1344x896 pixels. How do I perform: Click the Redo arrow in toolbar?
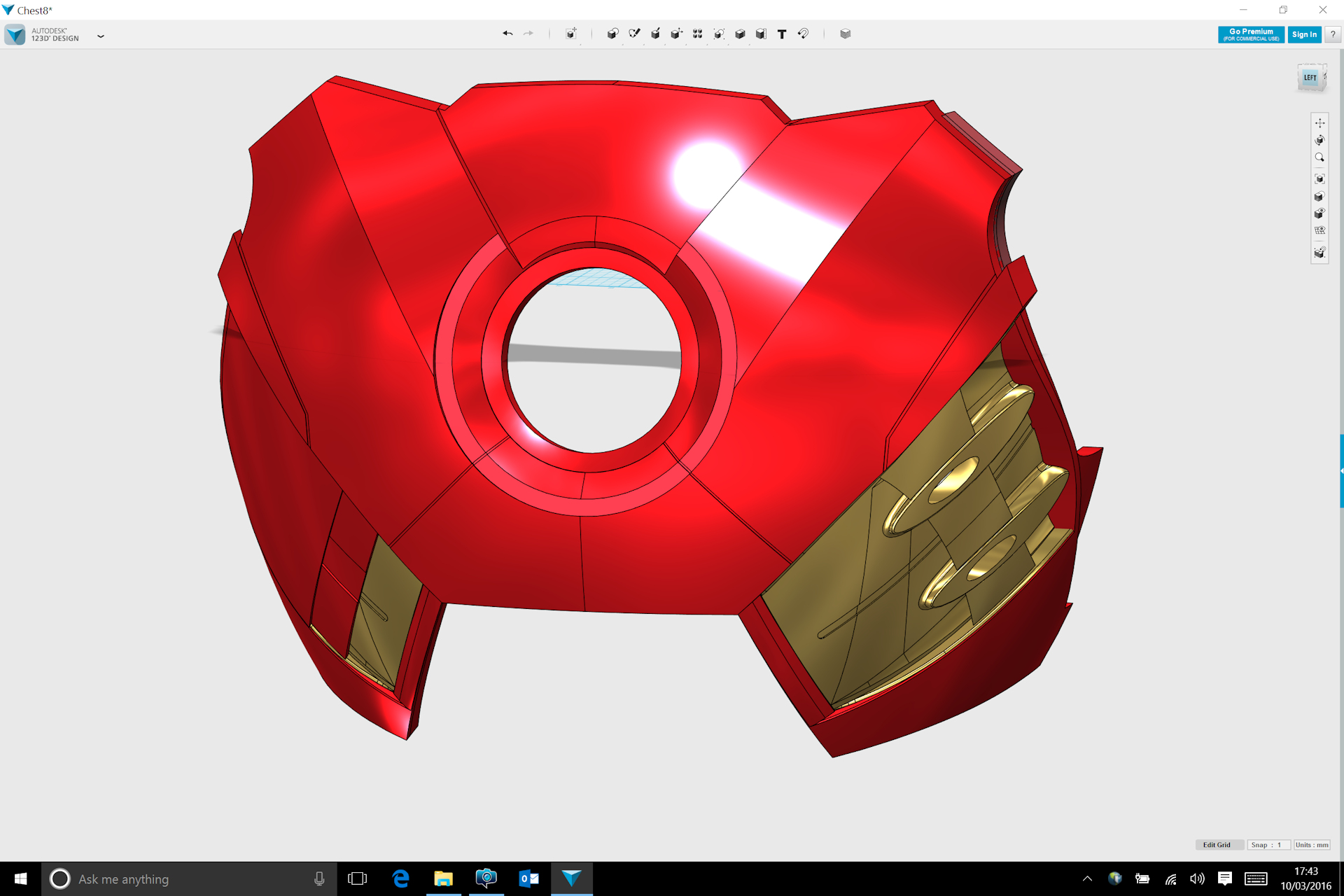pyautogui.click(x=528, y=34)
